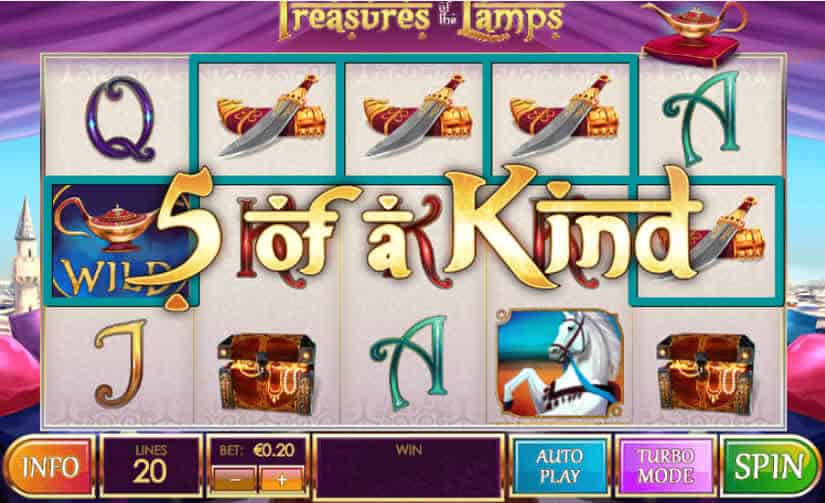Select the LINES 20 panel

tap(150, 466)
